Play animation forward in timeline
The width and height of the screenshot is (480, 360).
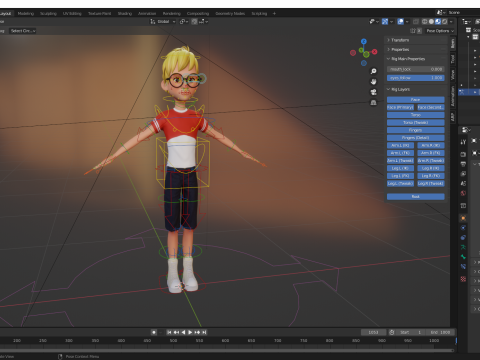pos(190,332)
